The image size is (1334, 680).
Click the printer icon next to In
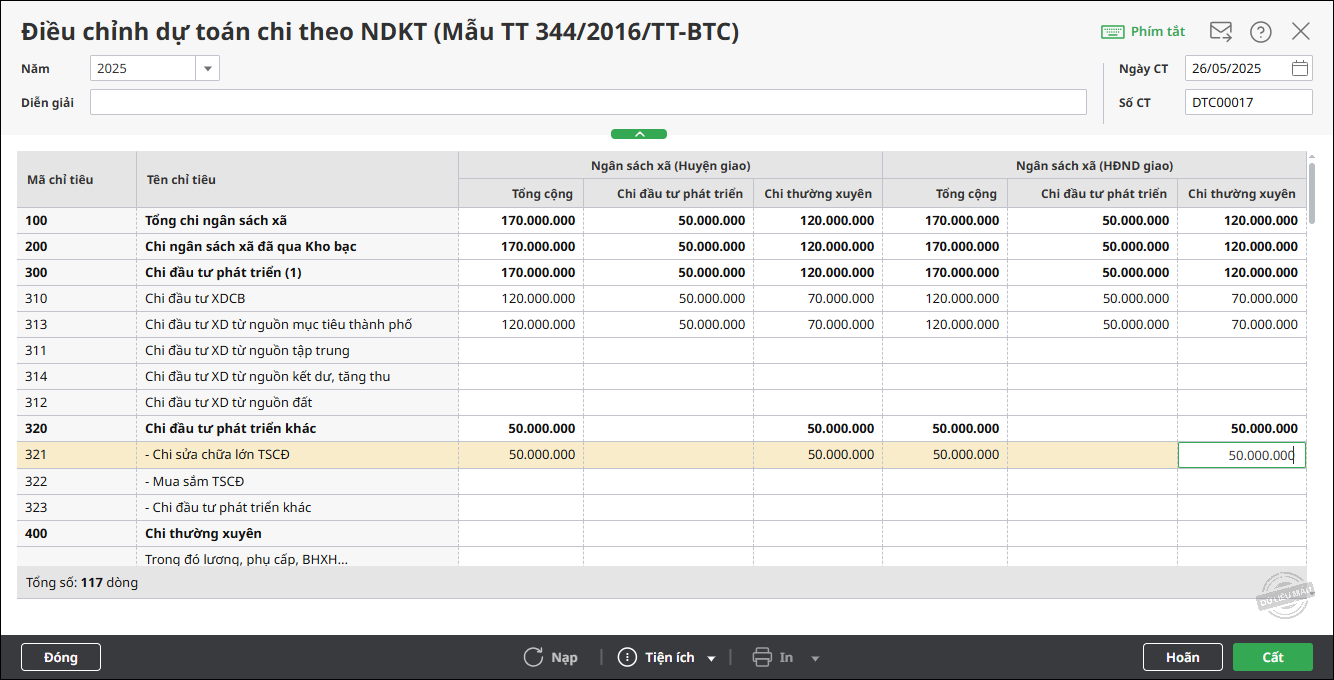[x=762, y=657]
